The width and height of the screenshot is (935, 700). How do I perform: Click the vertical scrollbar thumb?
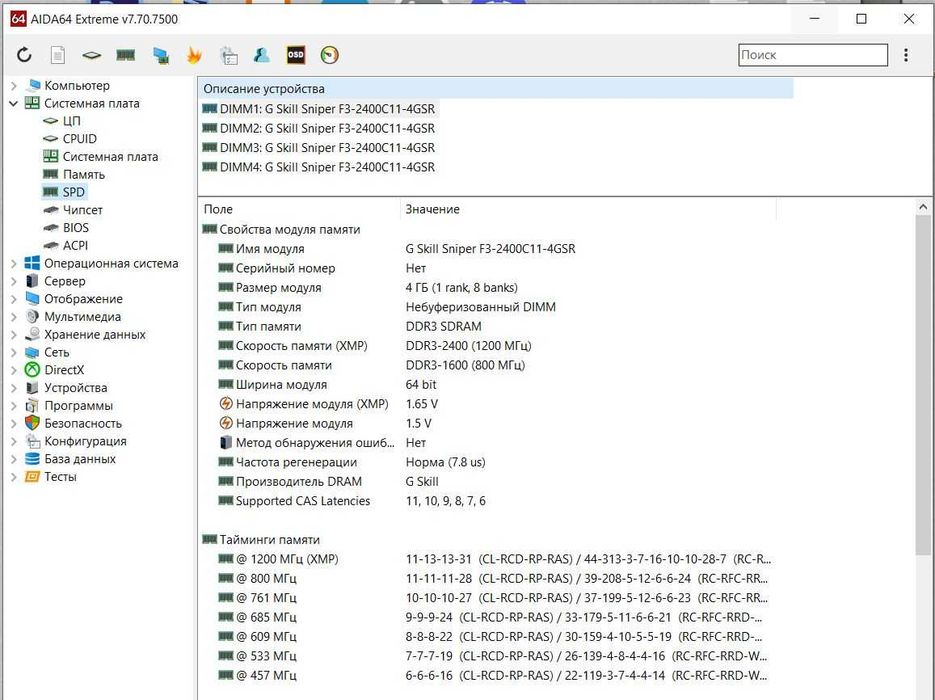[923, 386]
